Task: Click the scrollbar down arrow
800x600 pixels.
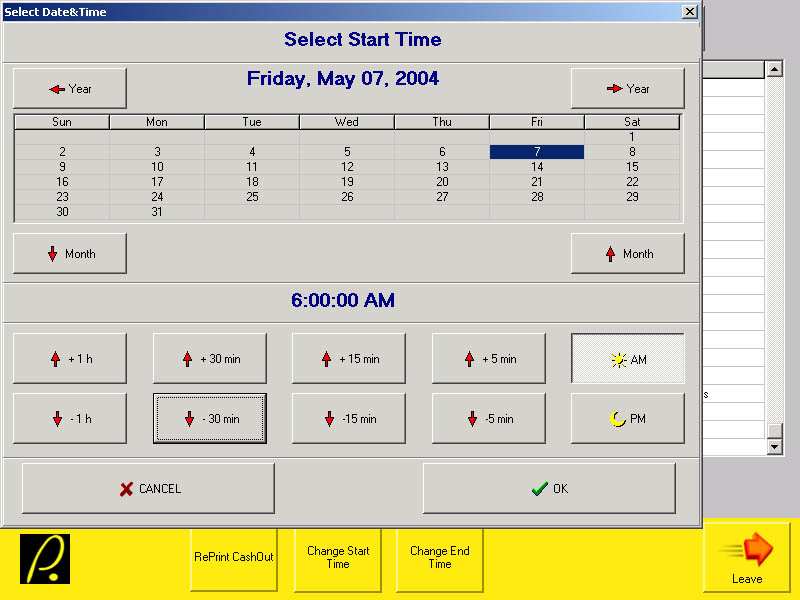Action: 774,447
